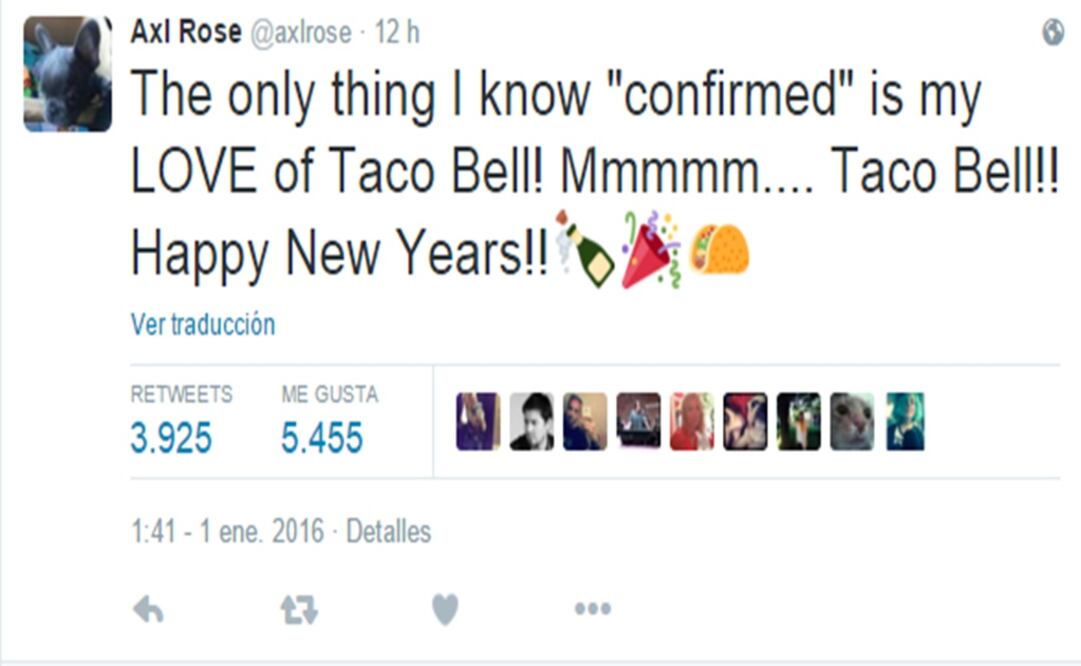The height and width of the screenshot is (666, 1081).
Task: View the 5.455 Me Gusta list
Action: click(322, 438)
